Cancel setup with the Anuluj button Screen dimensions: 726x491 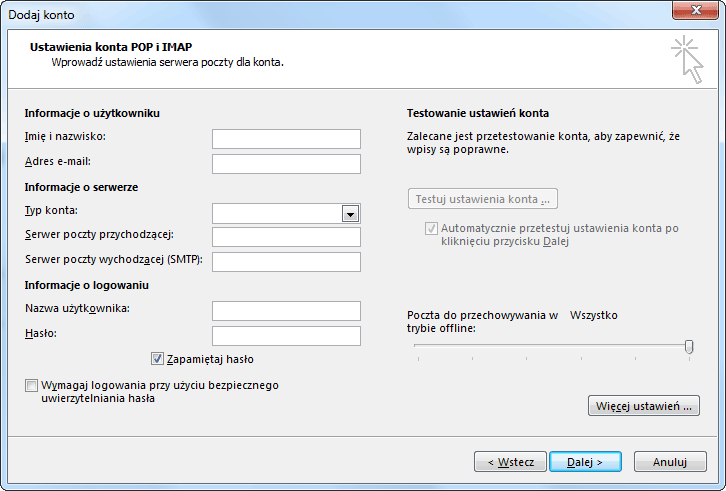tap(670, 462)
